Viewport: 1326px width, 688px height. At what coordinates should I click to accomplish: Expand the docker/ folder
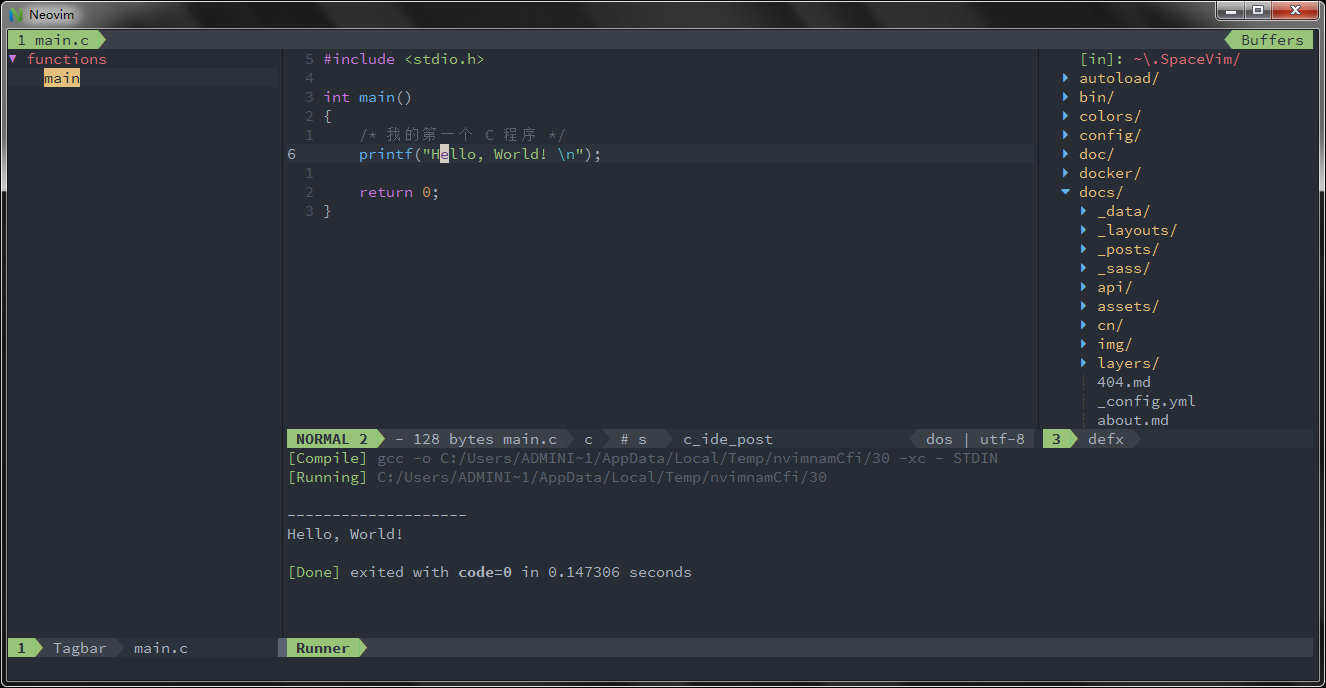click(1066, 173)
